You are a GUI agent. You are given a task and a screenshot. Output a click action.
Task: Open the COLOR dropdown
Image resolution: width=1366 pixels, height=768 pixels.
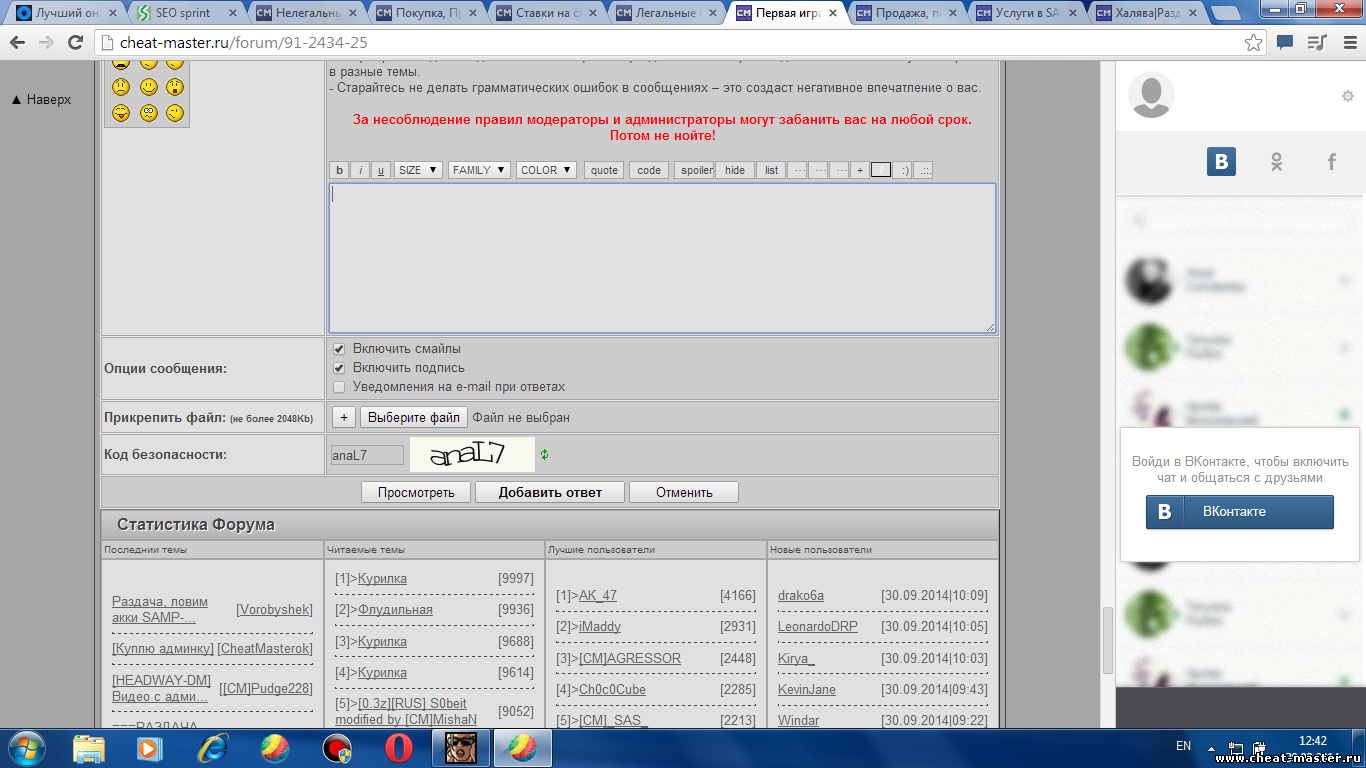click(x=546, y=170)
